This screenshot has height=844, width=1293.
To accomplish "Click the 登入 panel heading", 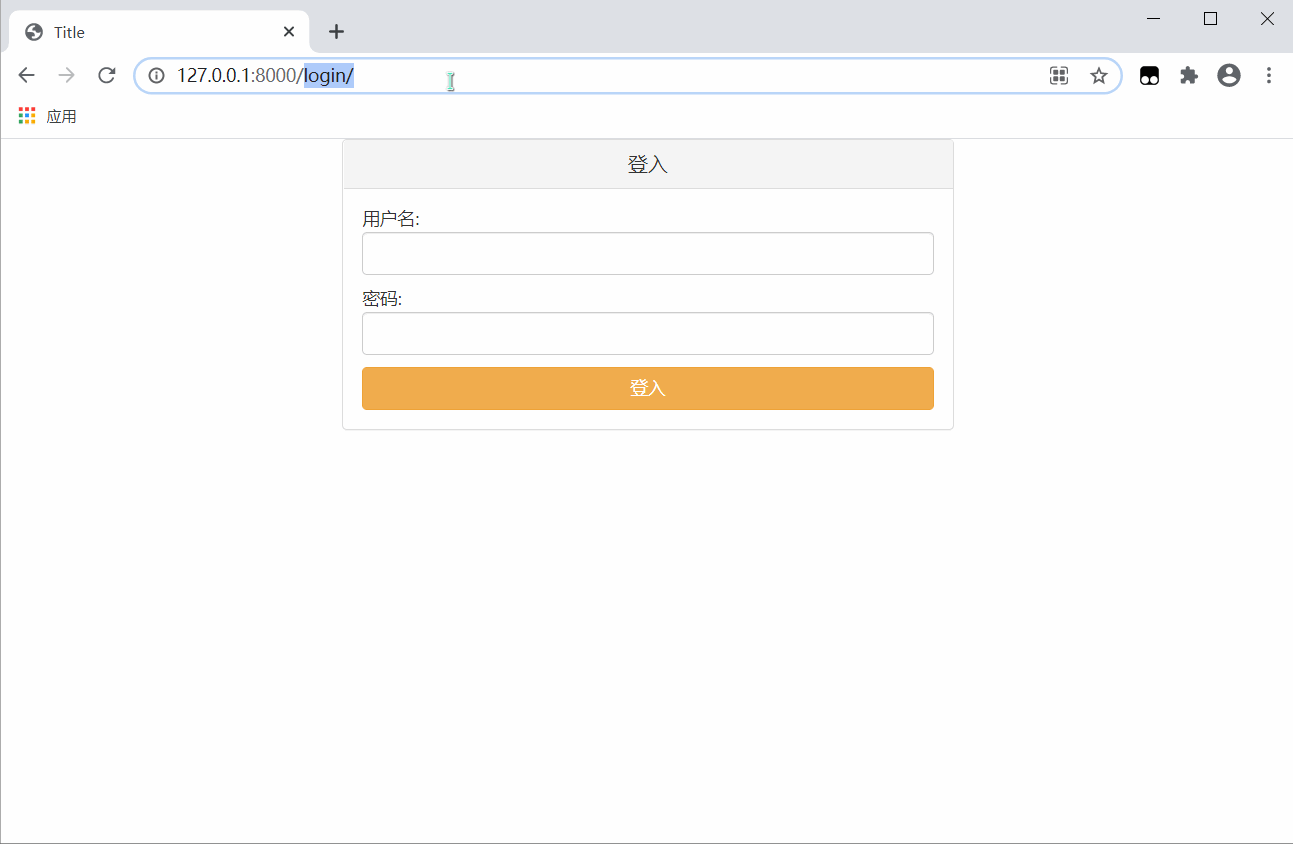I will point(647,165).
